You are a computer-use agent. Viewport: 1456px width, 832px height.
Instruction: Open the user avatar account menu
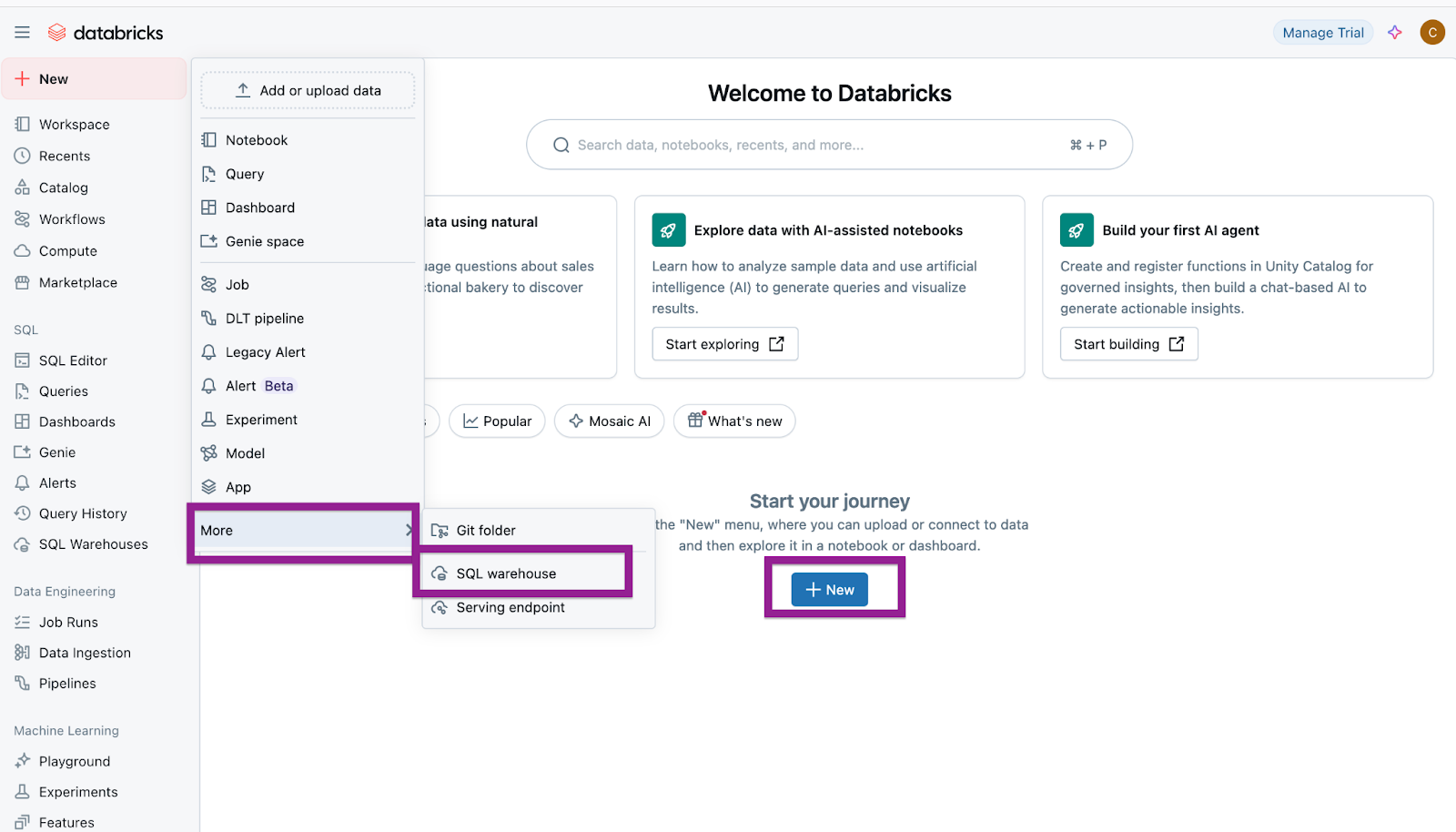coord(1432,33)
